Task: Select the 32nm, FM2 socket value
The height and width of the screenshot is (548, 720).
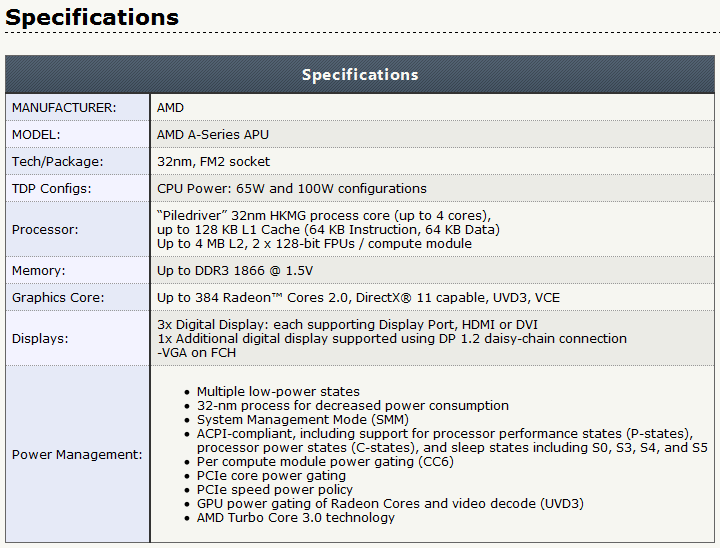Action: coord(214,162)
